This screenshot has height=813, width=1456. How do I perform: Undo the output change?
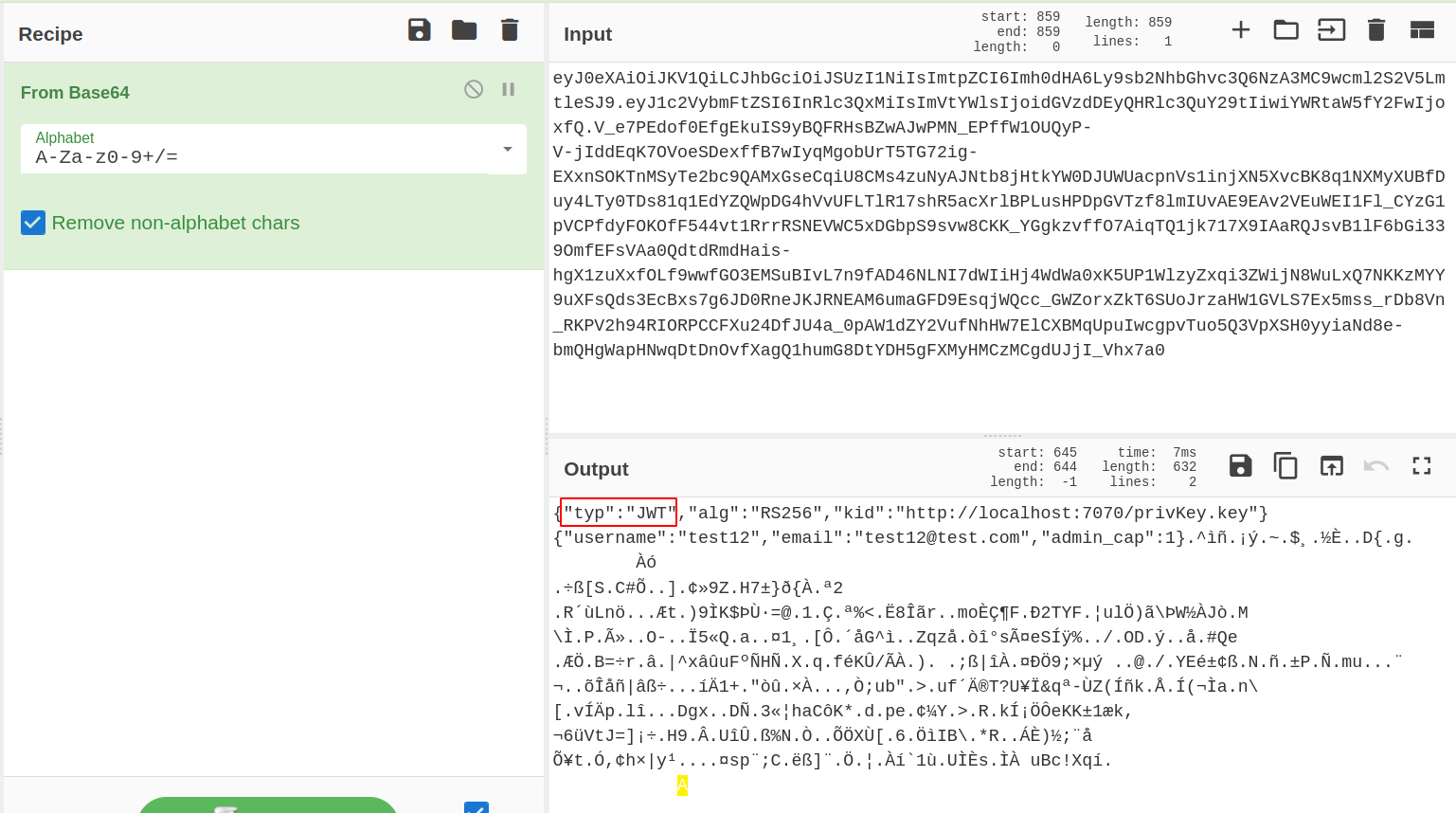[x=1375, y=465]
